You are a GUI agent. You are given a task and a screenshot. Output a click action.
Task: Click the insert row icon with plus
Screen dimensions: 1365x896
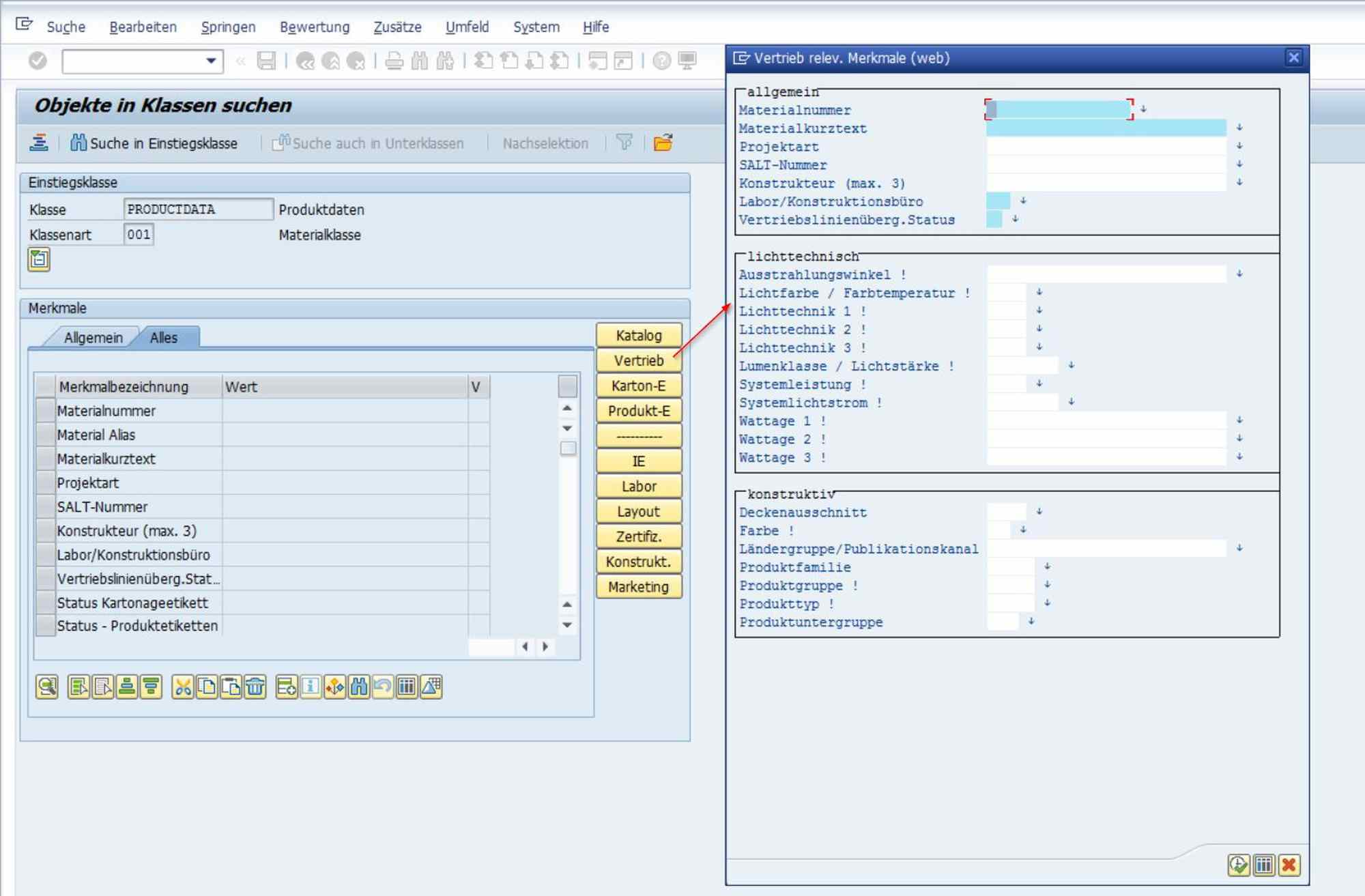[287, 687]
